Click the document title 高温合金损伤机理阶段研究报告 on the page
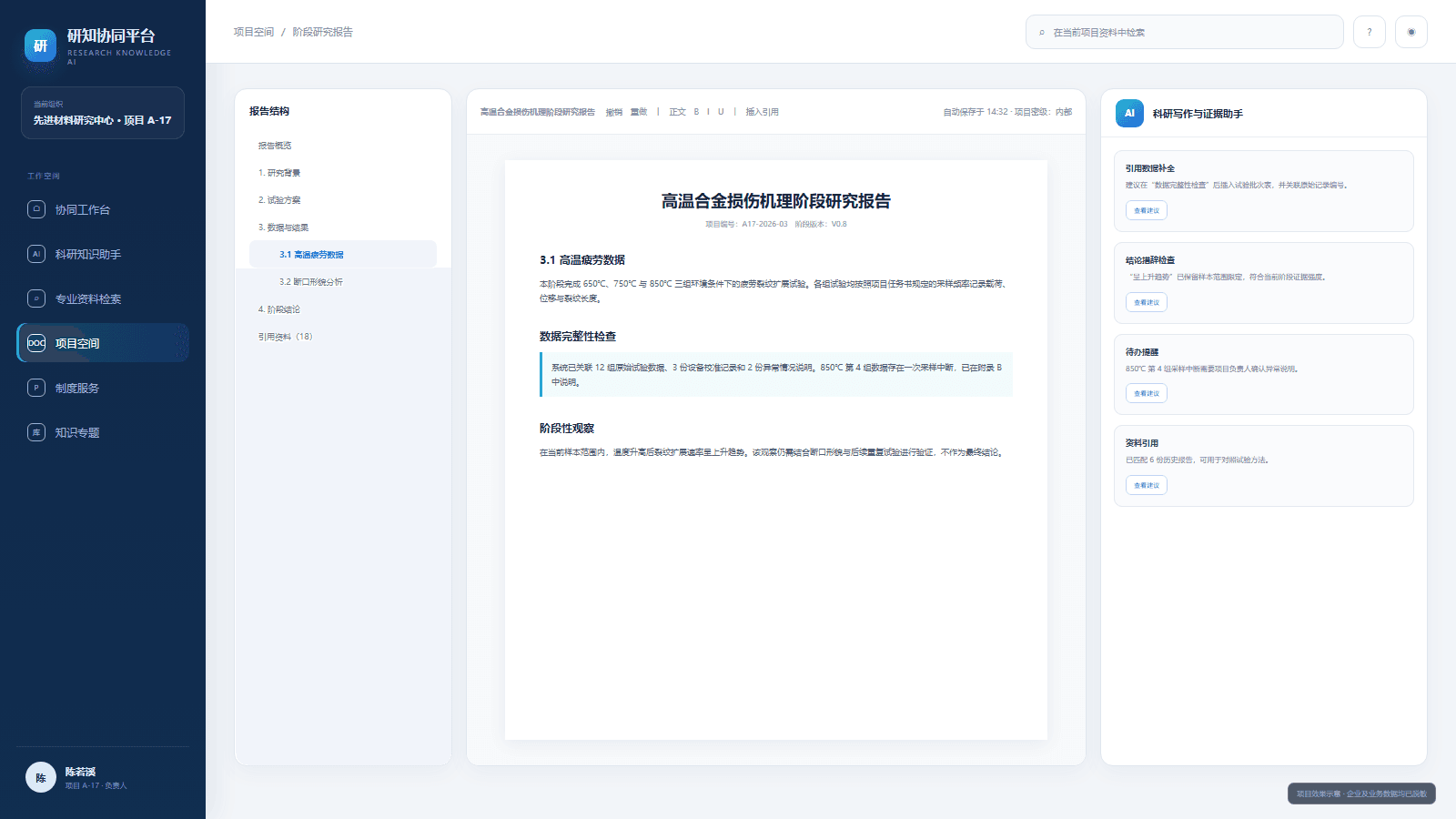This screenshot has width=1456, height=819. pyautogui.click(x=776, y=201)
